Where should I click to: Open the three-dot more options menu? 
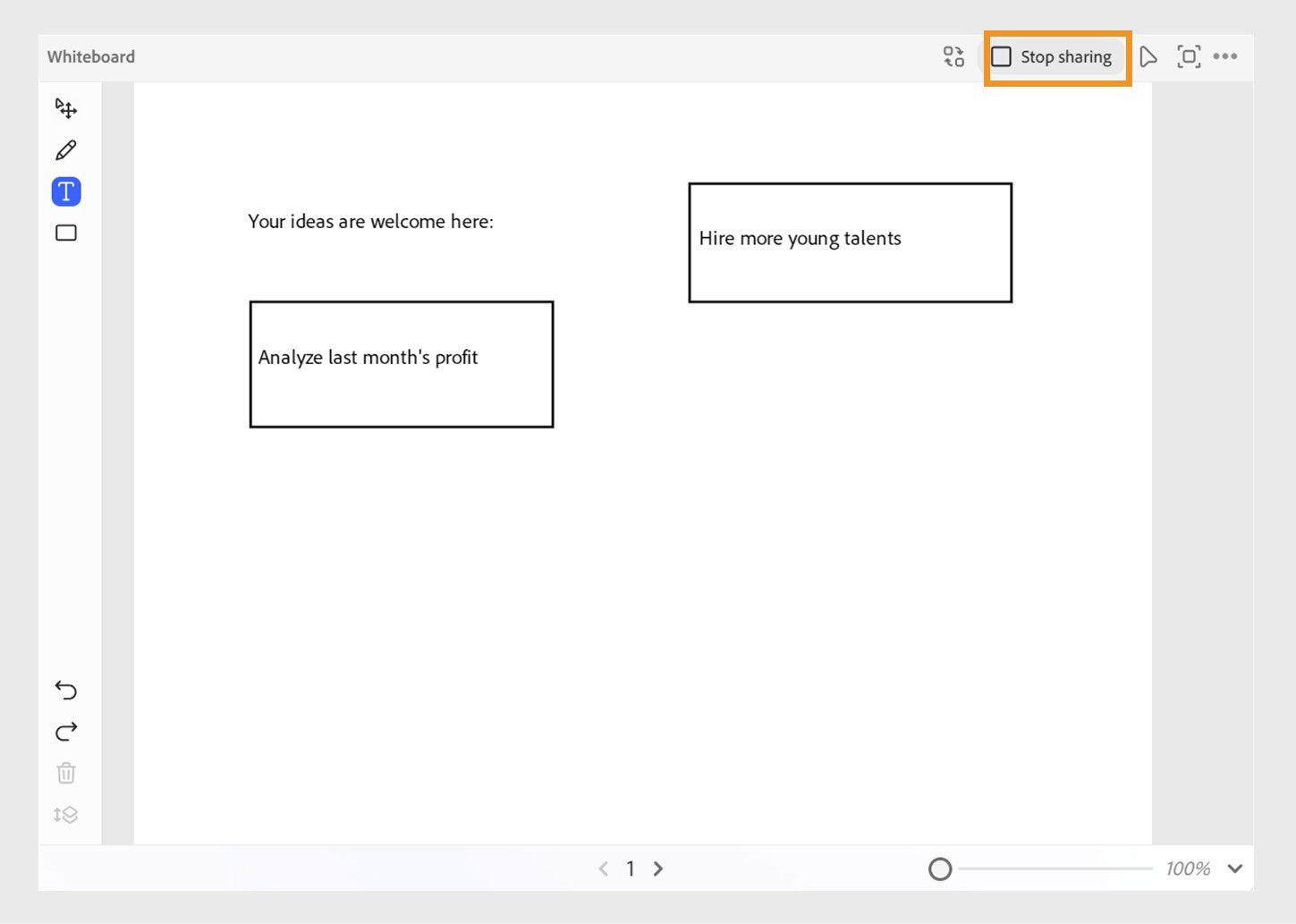pyautogui.click(x=1225, y=56)
